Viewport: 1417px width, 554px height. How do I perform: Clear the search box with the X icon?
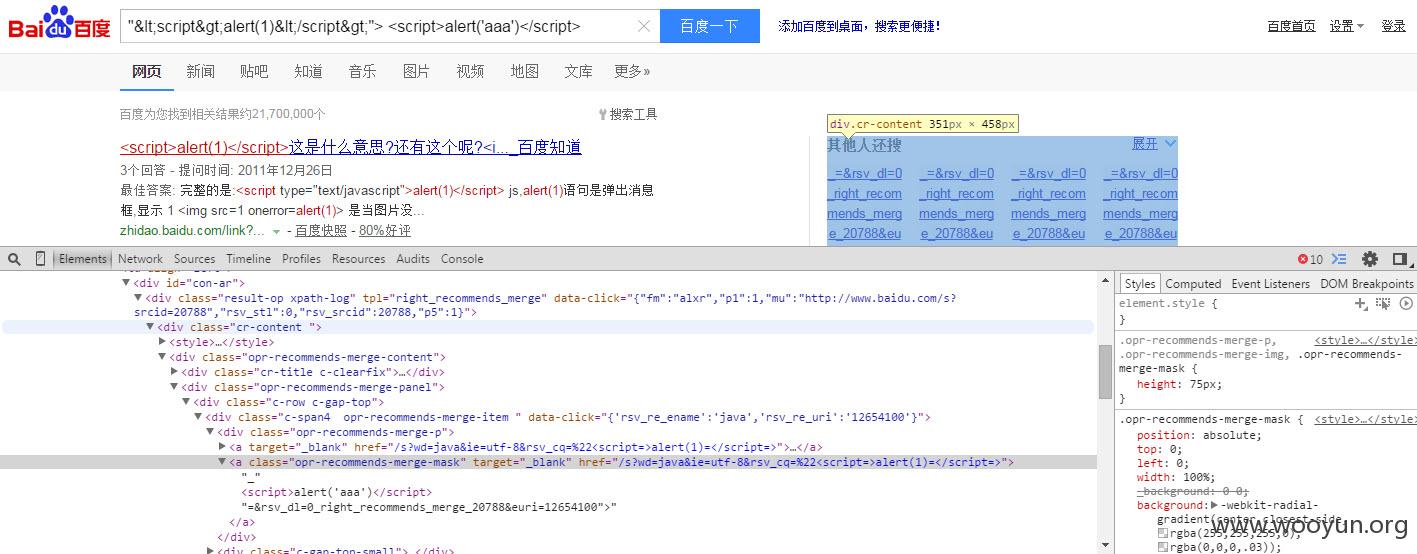[644, 27]
